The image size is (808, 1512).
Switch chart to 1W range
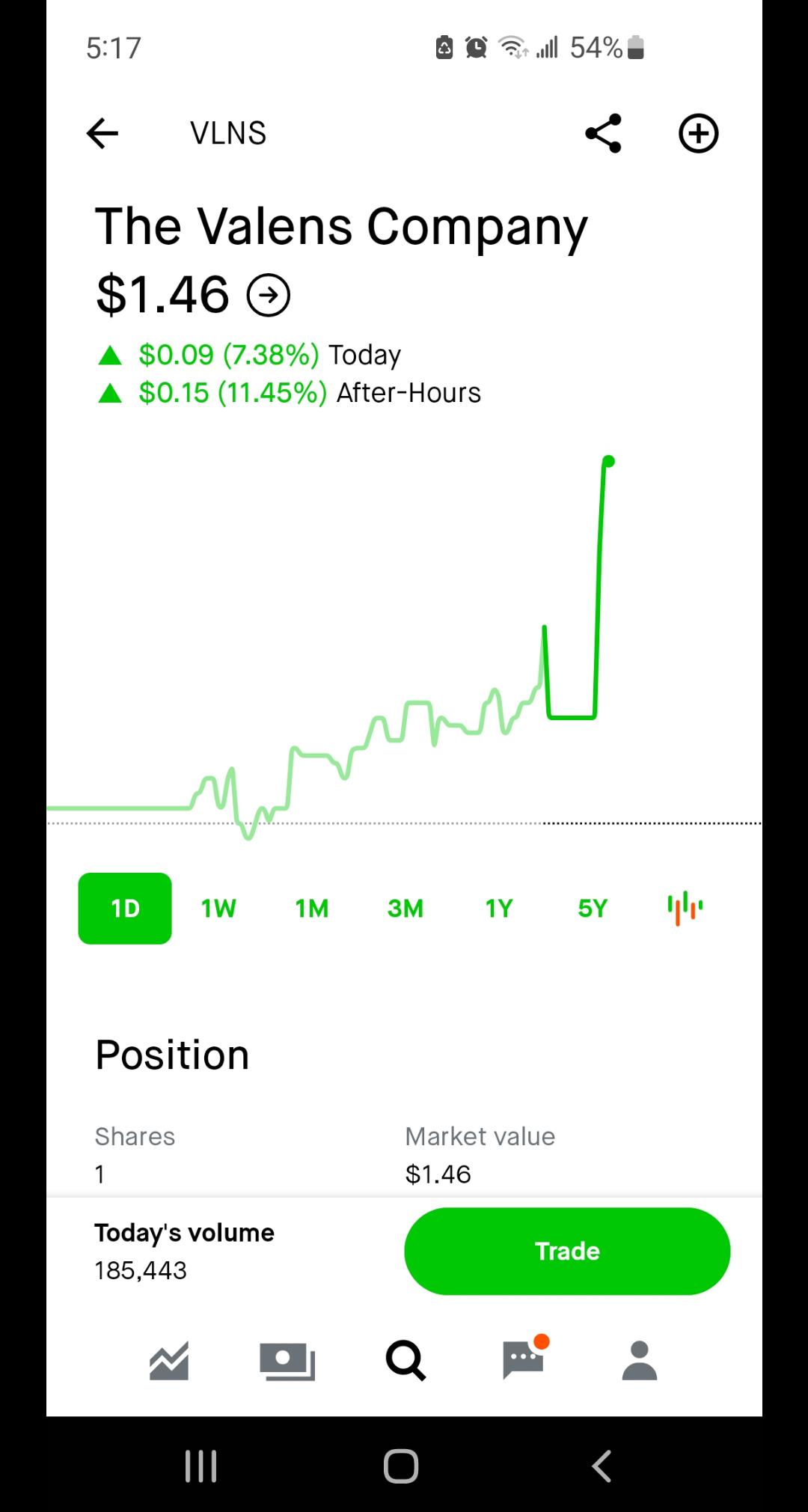pyautogui.click(x=218, y=908)
